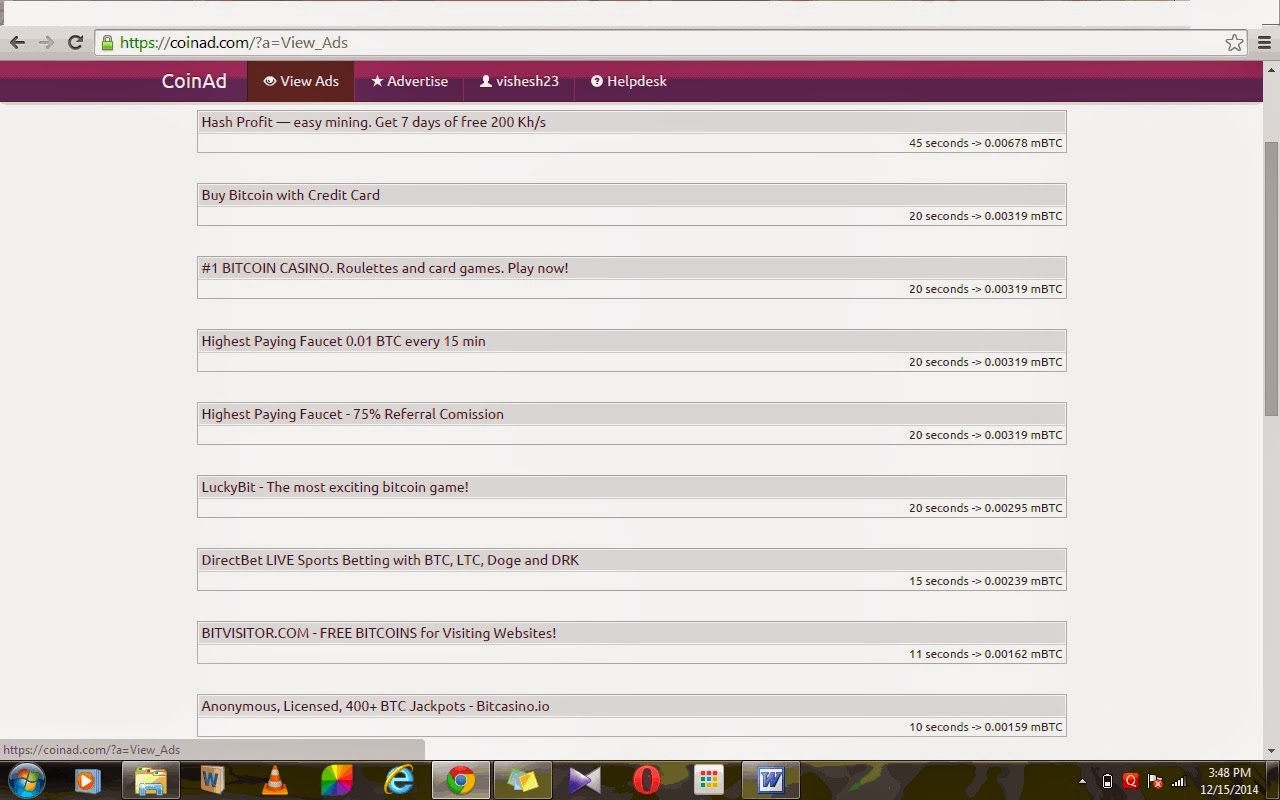Switch to the open Word document window

(770, 780)
